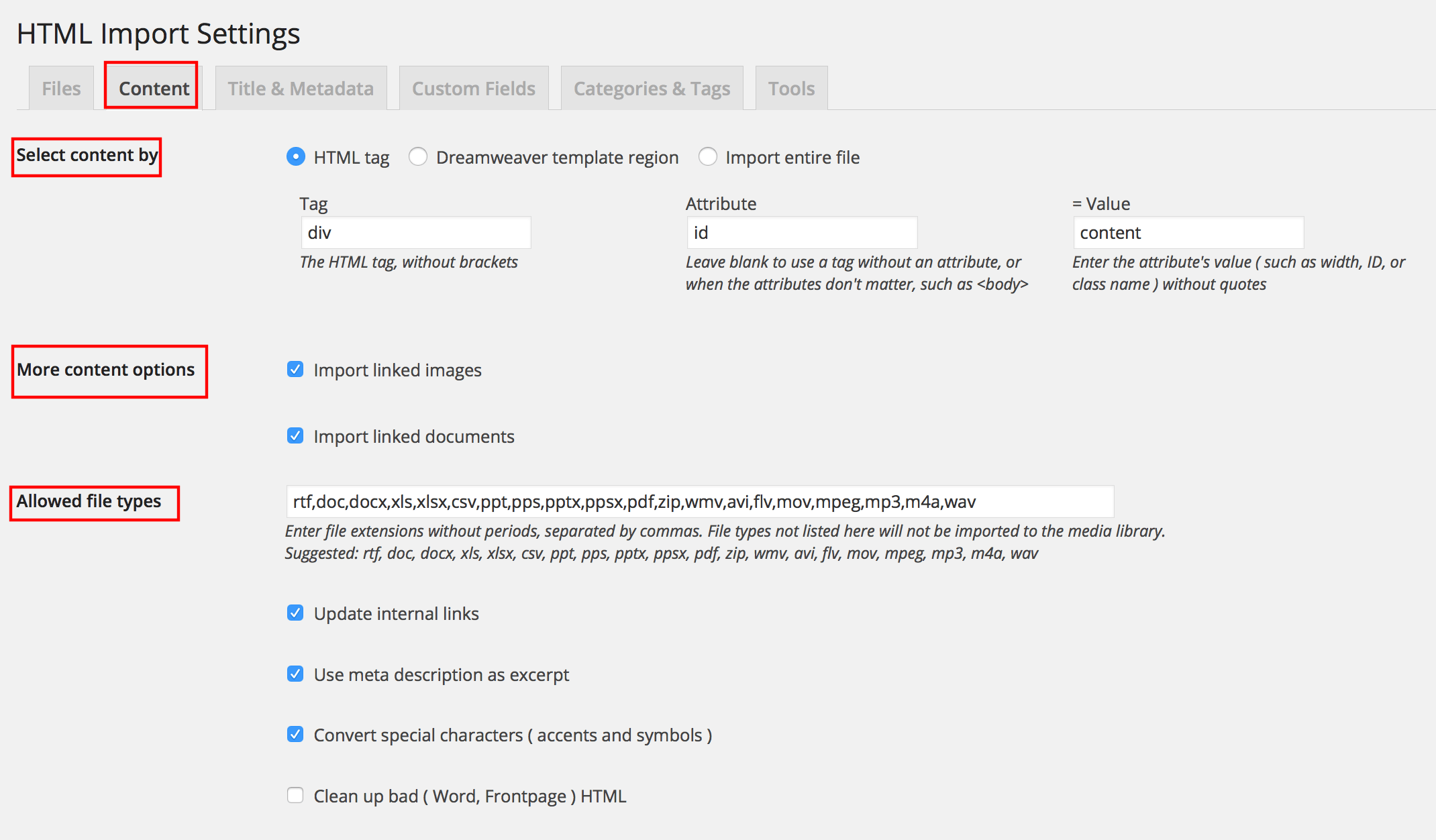Enable Clean up bad HTML checkbox
The height and width of the screenshot is (840, 1436).
pos(295,796)
